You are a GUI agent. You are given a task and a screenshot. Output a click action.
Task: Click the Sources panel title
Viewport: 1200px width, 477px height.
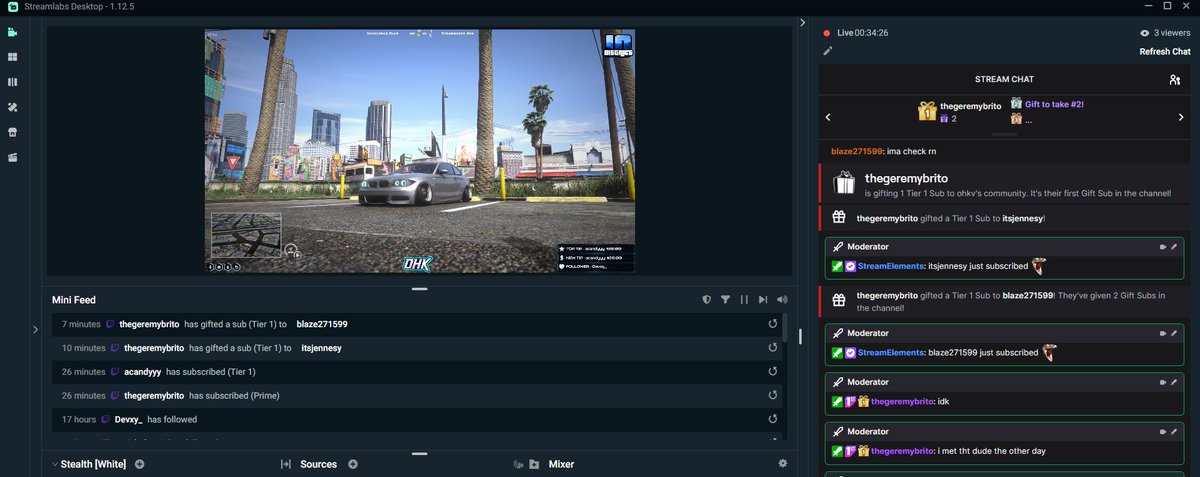(x=319, y=464)
